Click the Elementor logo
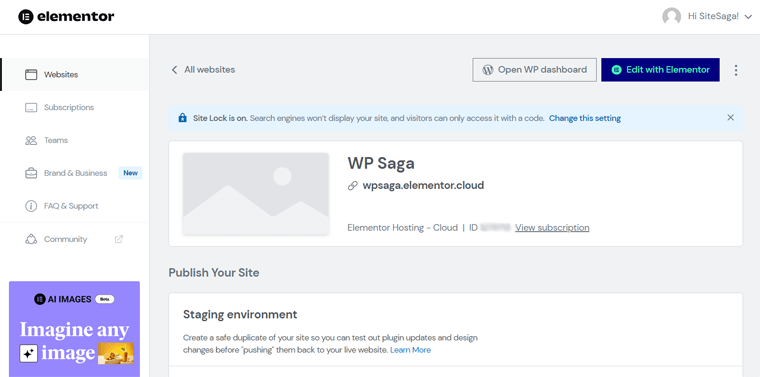Image resolution: width=760 pixels, height=377 pixels. point(66,16)
